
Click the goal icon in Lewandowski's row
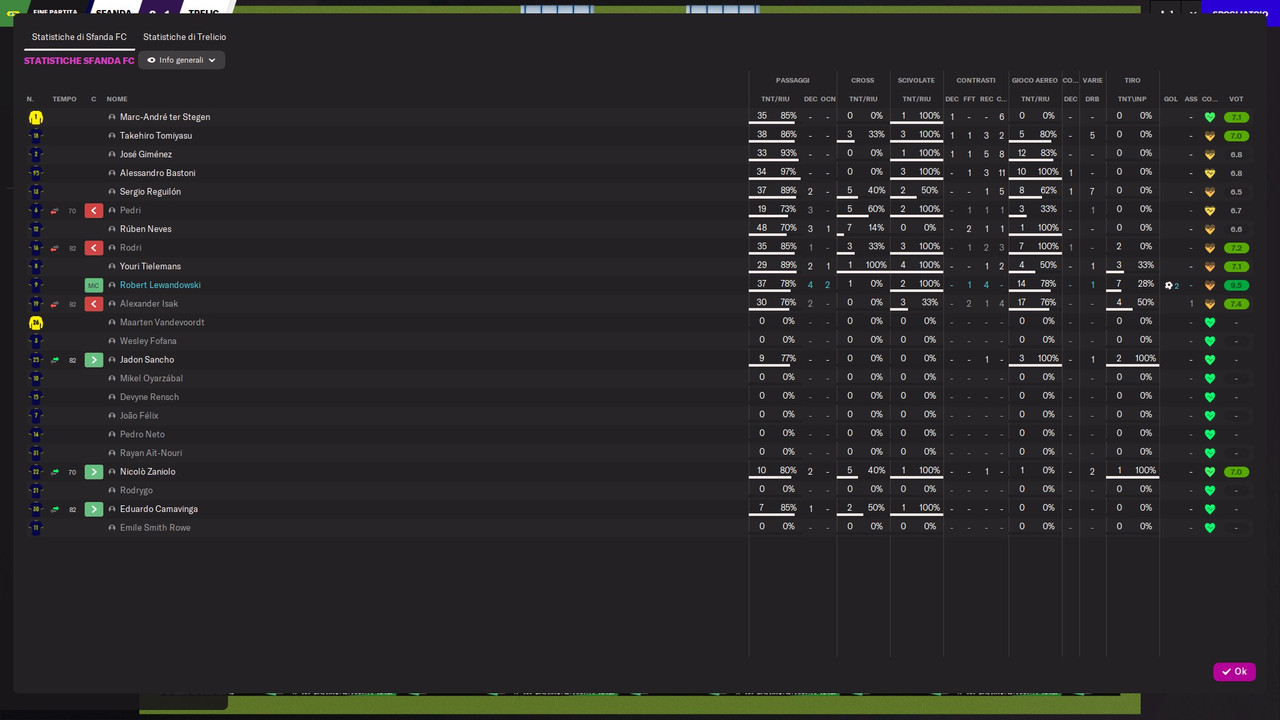pyautogui.click(x=1169, y=285)
